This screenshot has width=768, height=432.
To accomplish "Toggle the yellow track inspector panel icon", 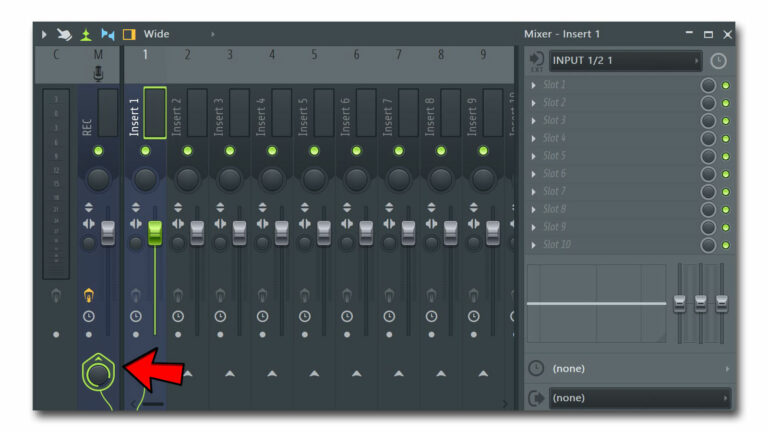I will point(129,34).
